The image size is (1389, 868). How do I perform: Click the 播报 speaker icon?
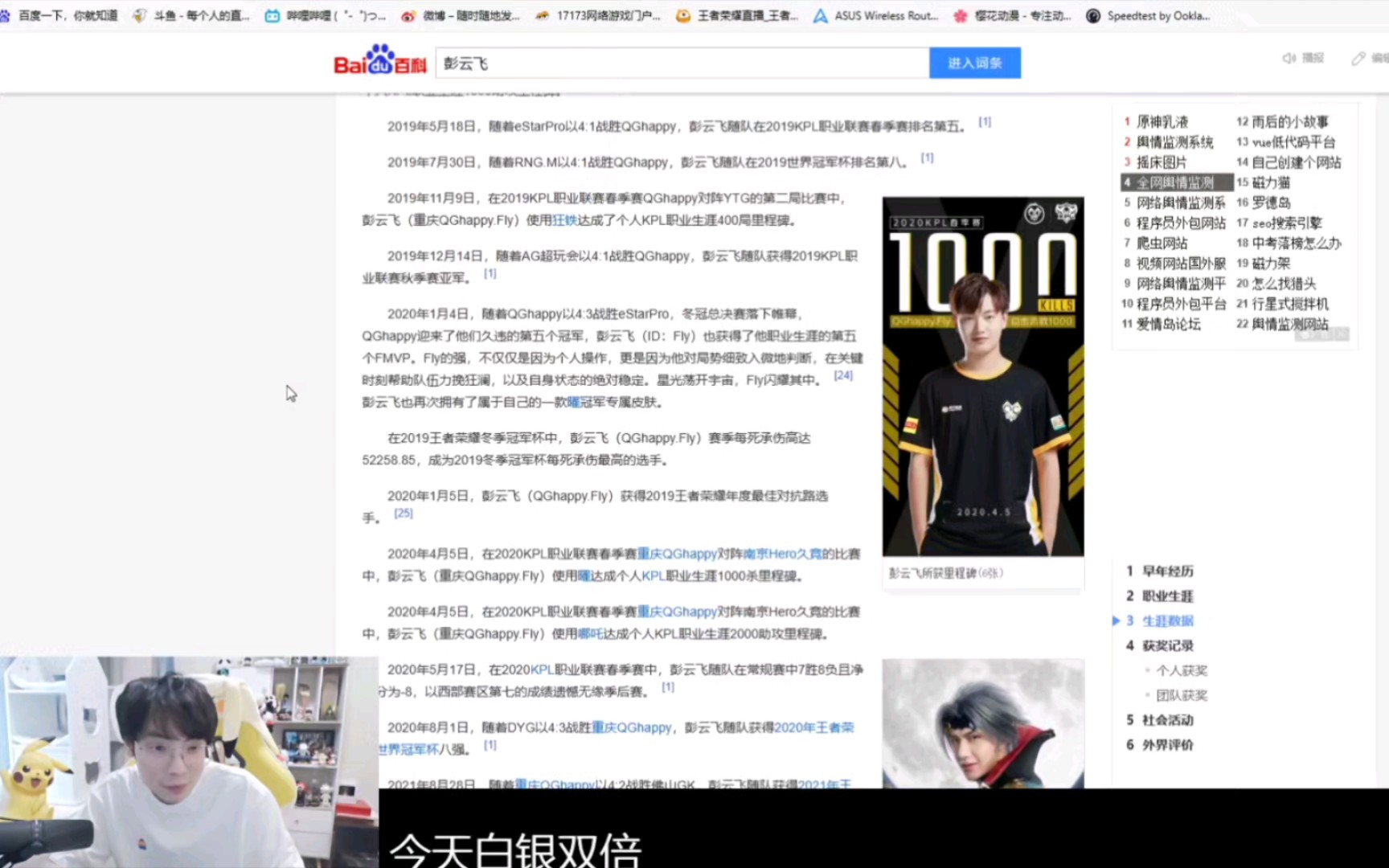coord(1289,58)
